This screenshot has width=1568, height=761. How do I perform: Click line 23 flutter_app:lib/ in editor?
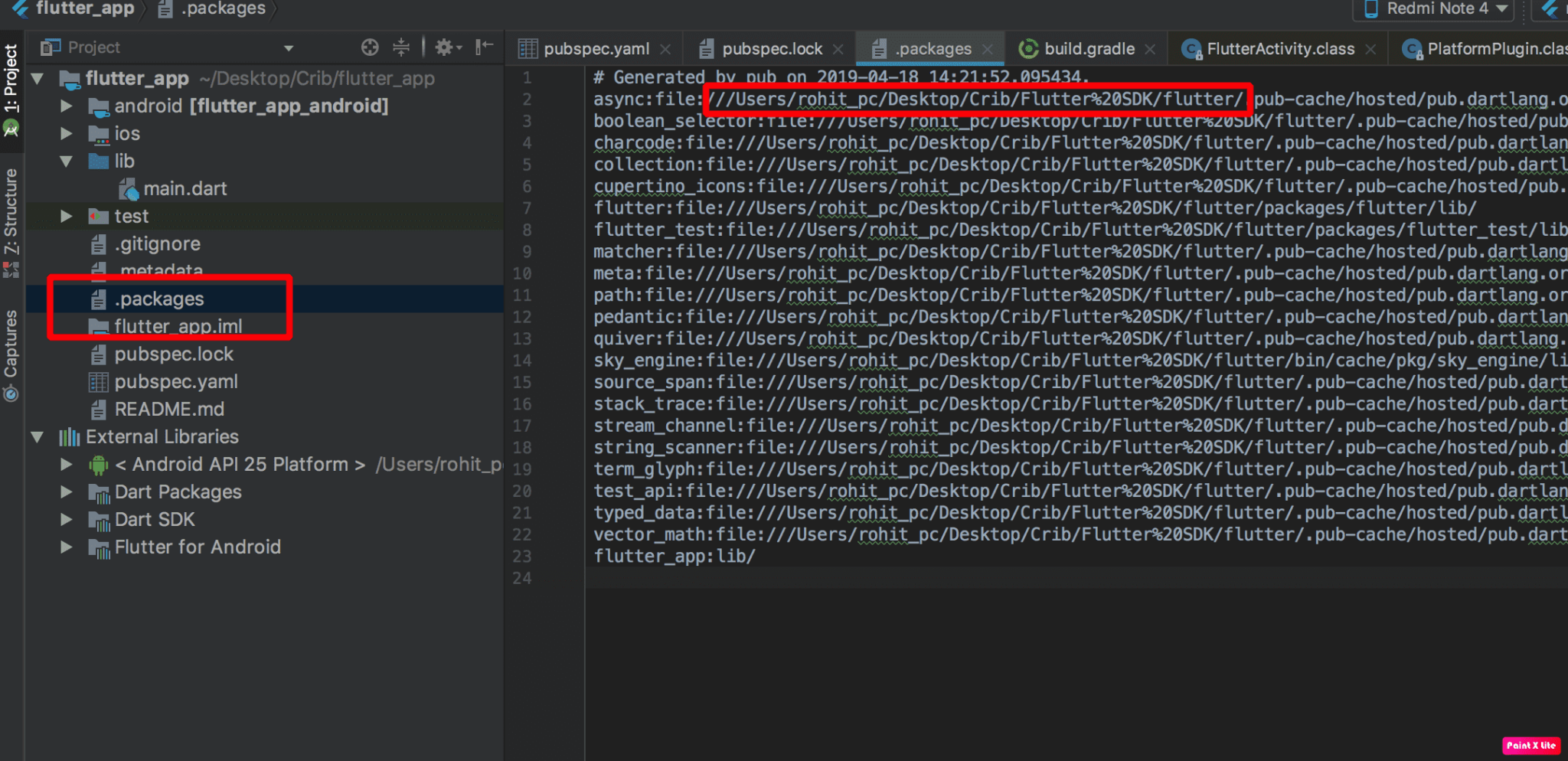pos(675,557)
